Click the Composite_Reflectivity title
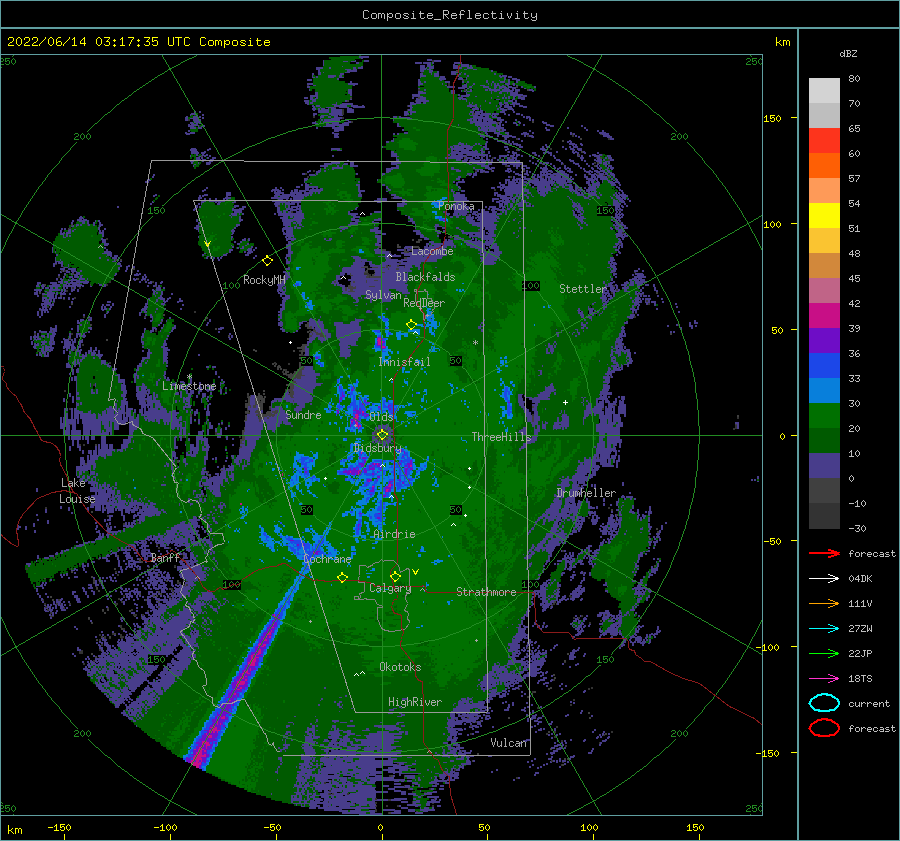Image resolution: width=900 pixels, height=841 pixels. click(x=449, y=15)
